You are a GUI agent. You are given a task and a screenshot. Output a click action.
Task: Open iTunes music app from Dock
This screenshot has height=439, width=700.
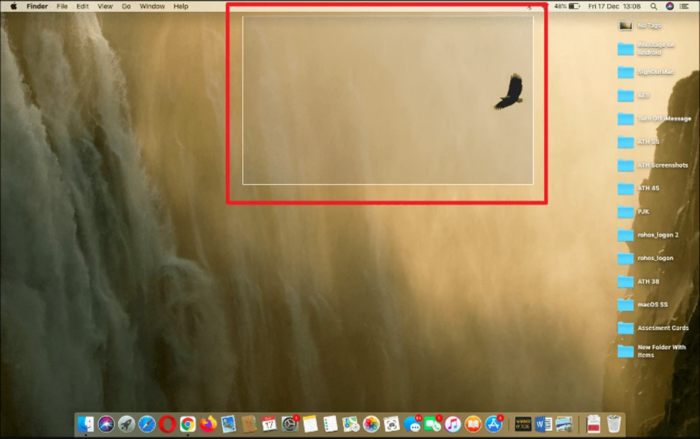pyautogui.click(x=453, y=424)
